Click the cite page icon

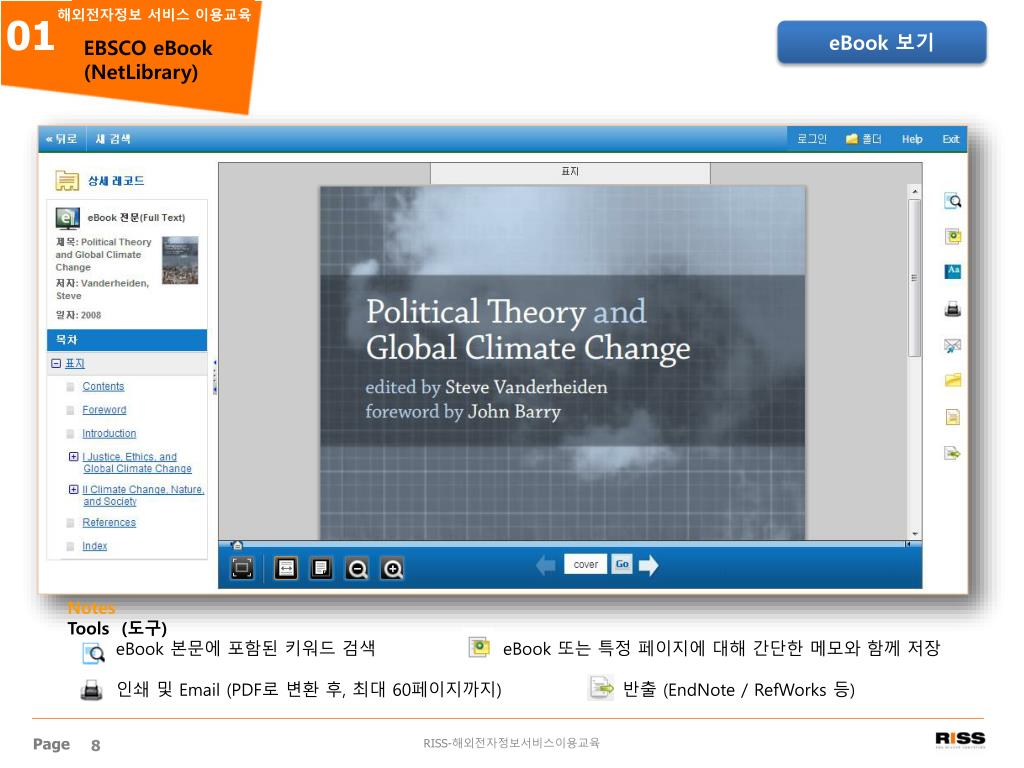coord(953,417)
